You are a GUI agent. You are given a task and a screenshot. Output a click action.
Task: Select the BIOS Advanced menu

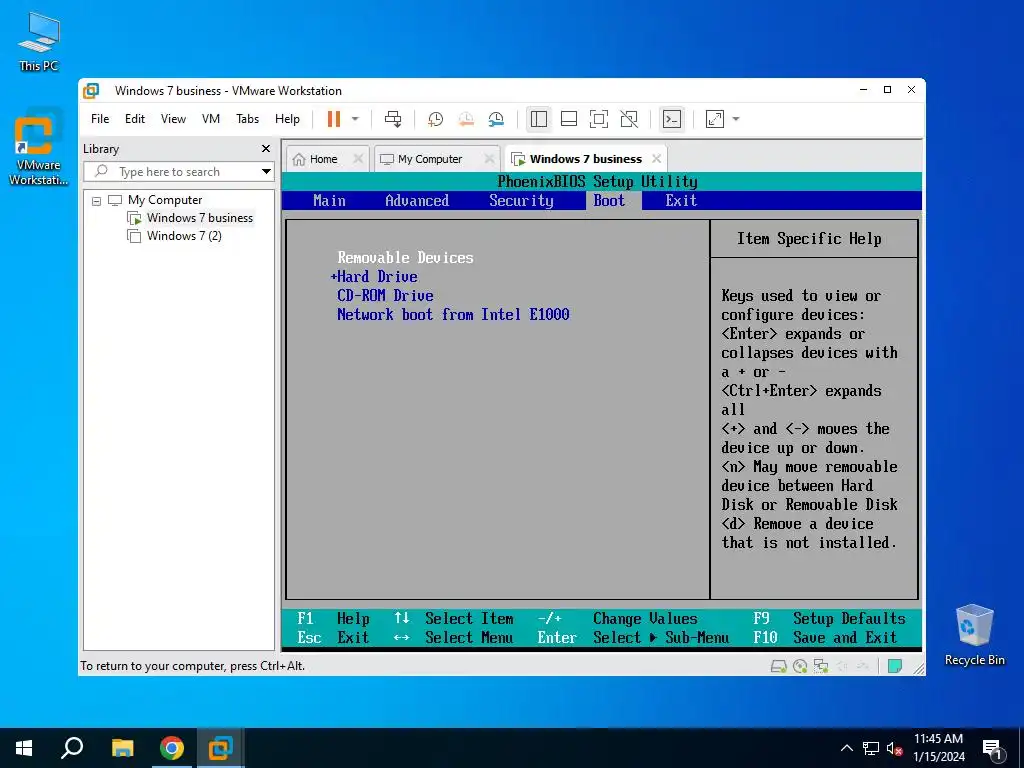pyautogui.click(x=417, y=200)
